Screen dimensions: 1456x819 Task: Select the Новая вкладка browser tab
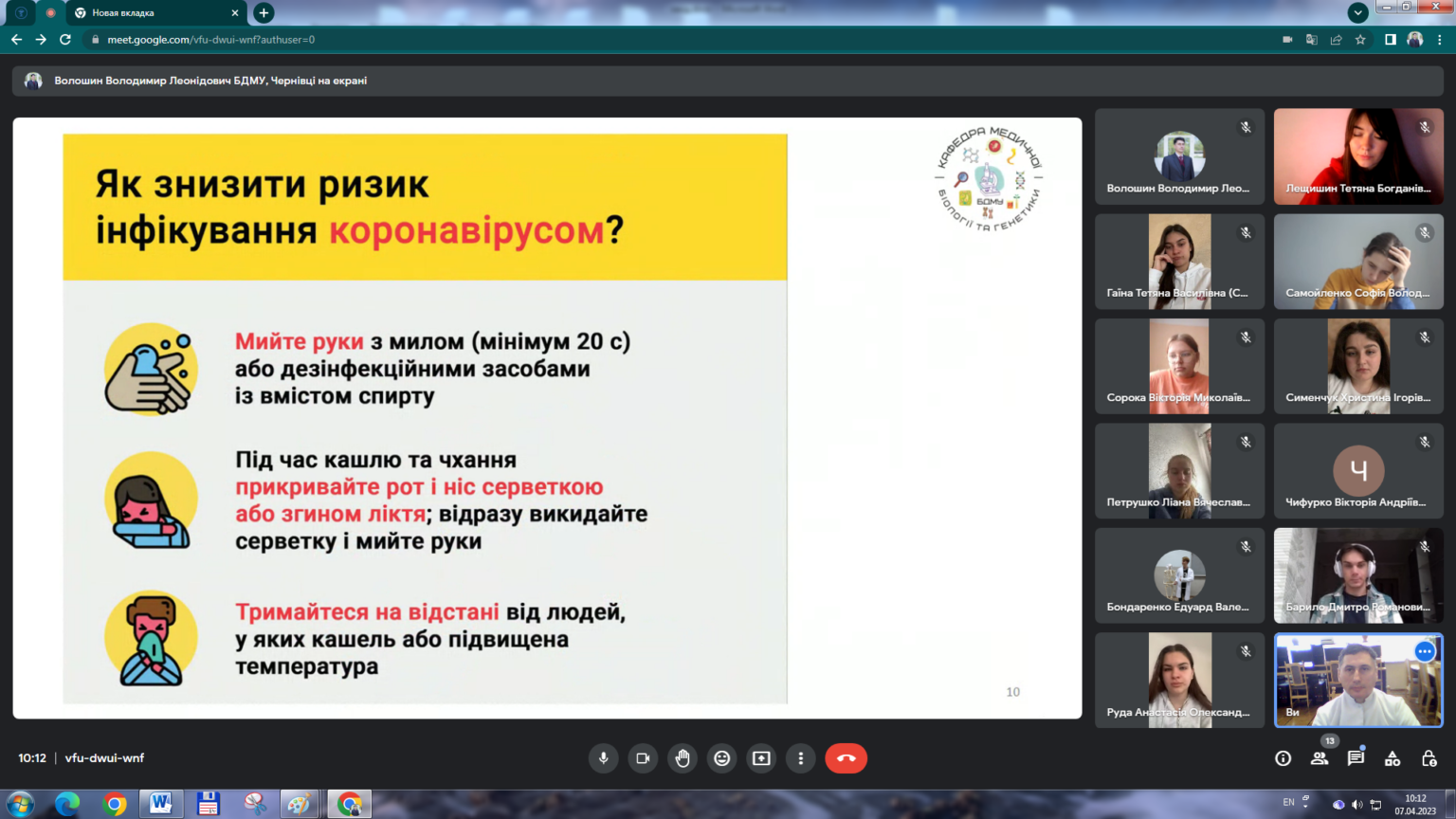click(x=152, y=13)
